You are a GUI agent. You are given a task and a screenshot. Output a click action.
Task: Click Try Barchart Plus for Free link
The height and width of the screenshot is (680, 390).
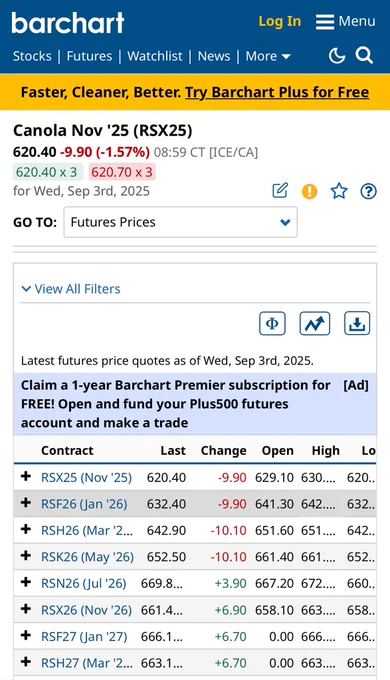(x=277, y=92)
